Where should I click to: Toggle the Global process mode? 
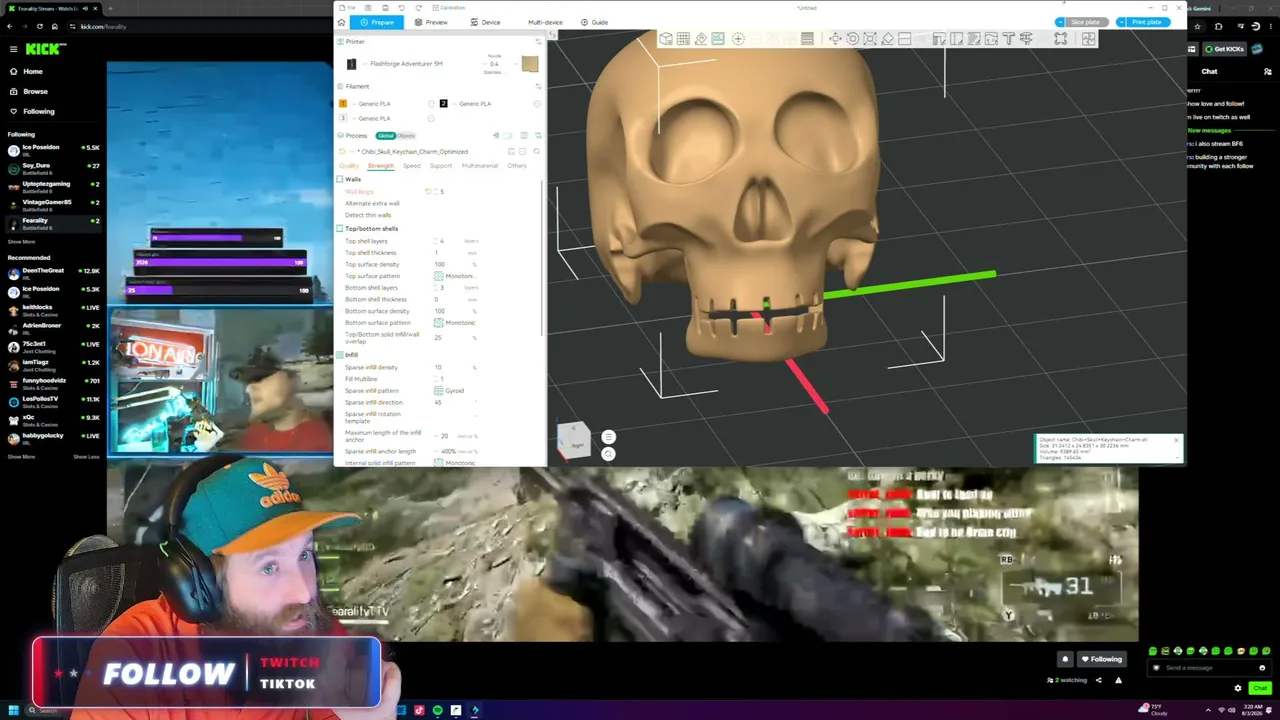pyautogui.click(x=386, y=136)
